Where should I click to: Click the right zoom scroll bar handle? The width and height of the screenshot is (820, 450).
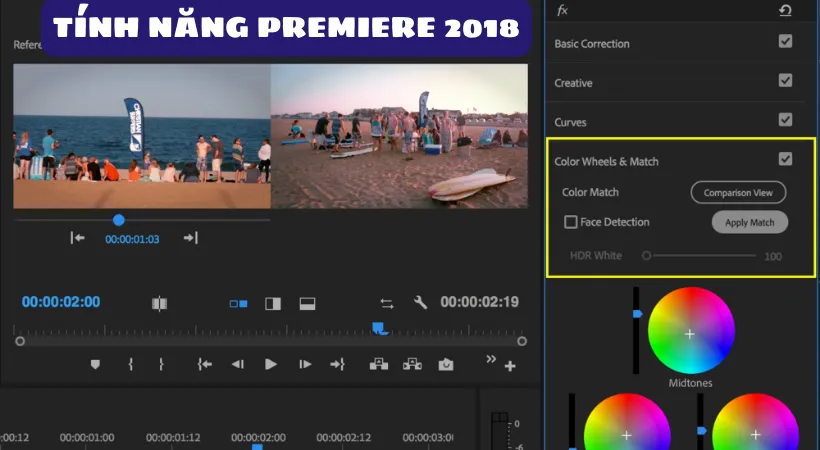[x=522, y=341]
